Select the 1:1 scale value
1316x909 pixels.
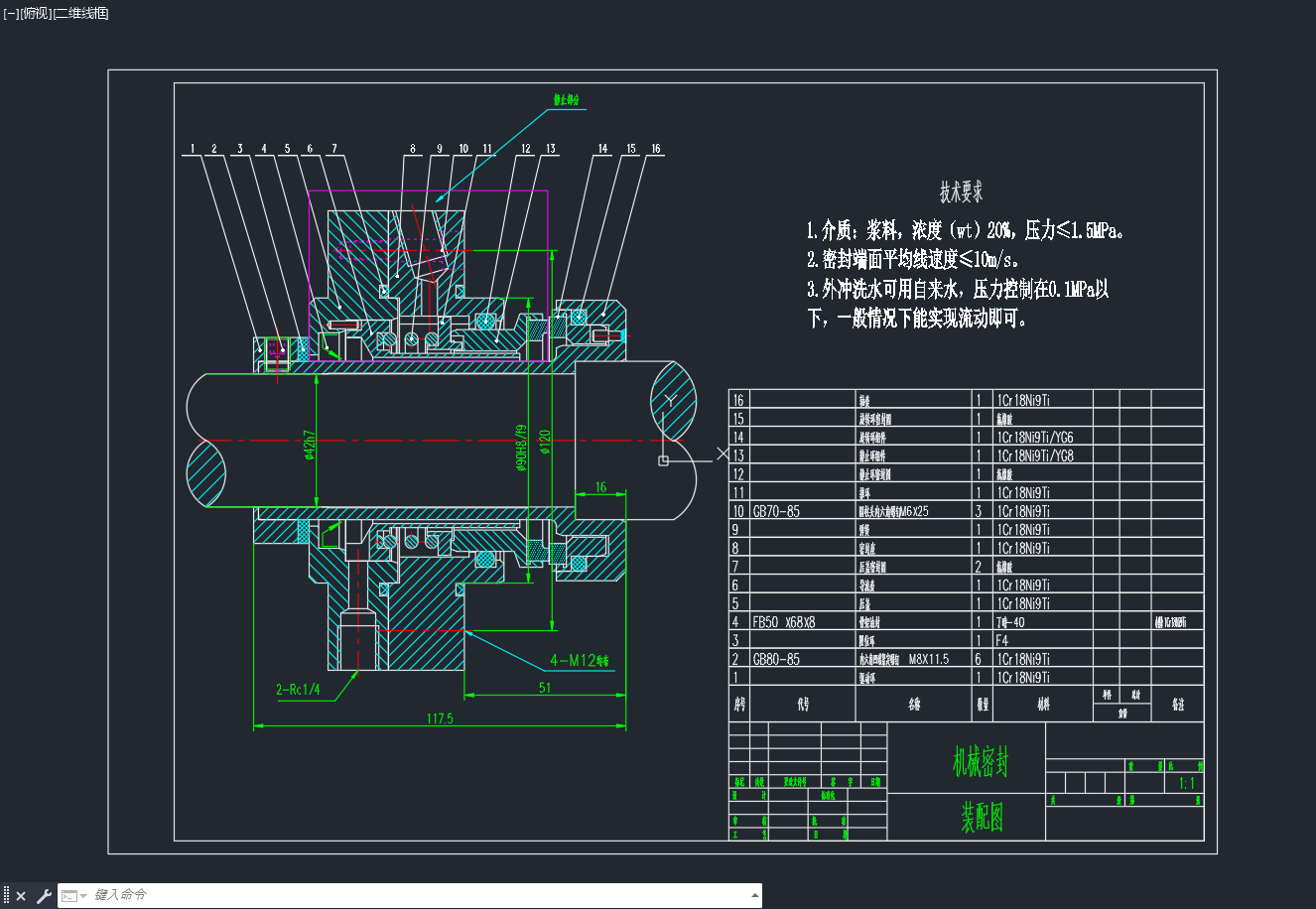1186,783
